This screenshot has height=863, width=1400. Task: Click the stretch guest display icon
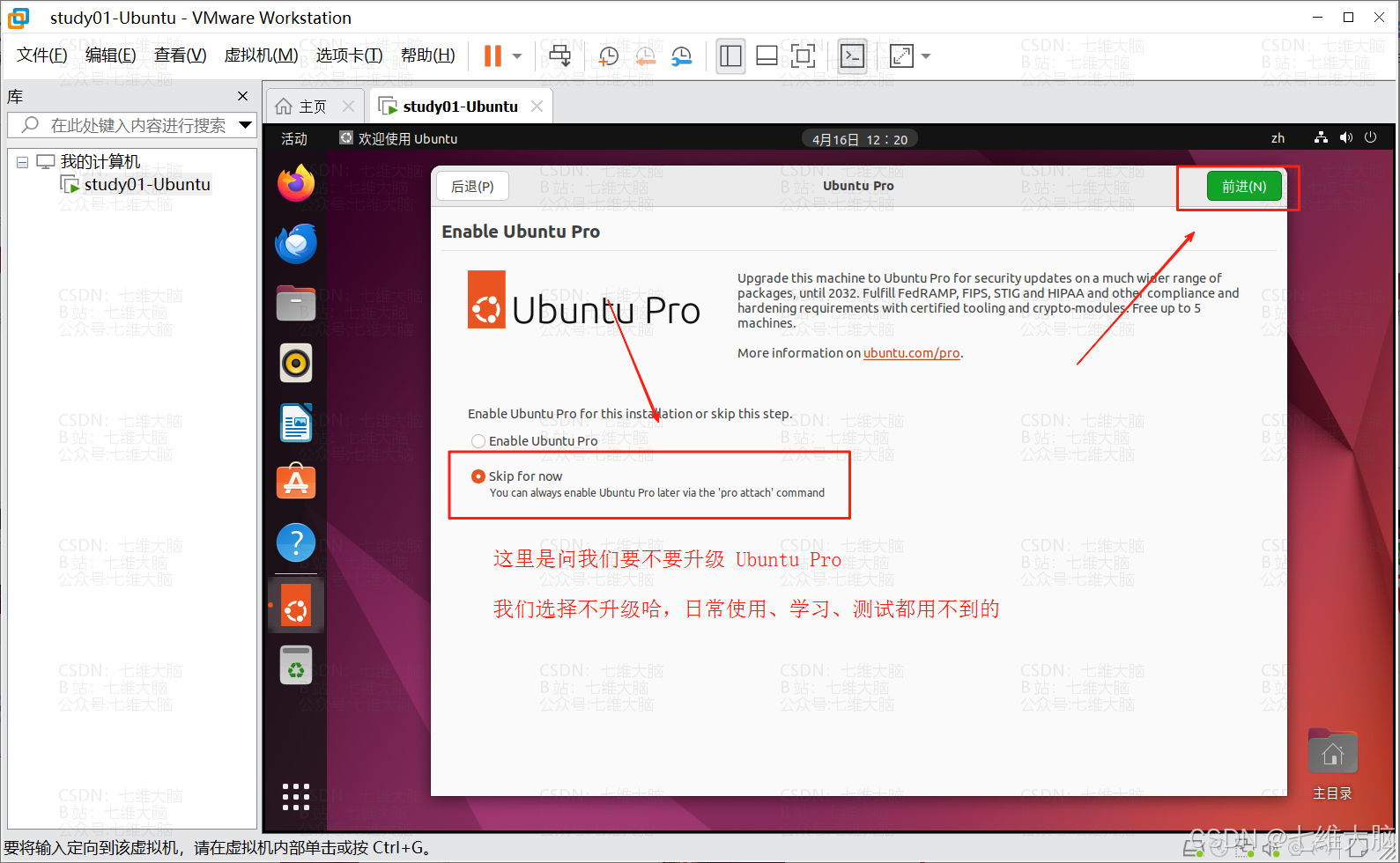click(x=901, y=56)
